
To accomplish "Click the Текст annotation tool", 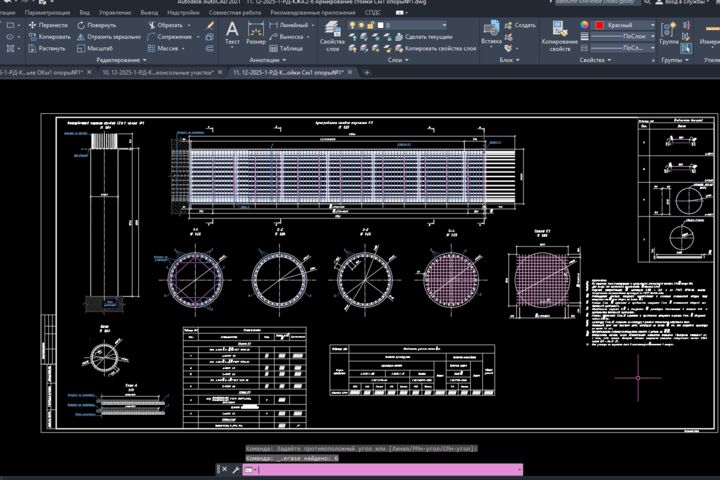I will pyautogui.click(x=232, y=34).
